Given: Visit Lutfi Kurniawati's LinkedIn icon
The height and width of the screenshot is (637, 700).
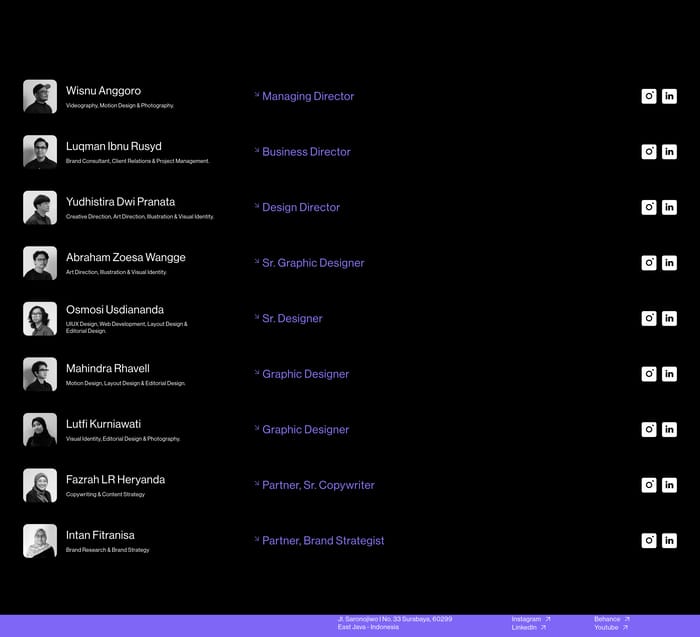Looking at the screenshot, I should tap(669, 429).
